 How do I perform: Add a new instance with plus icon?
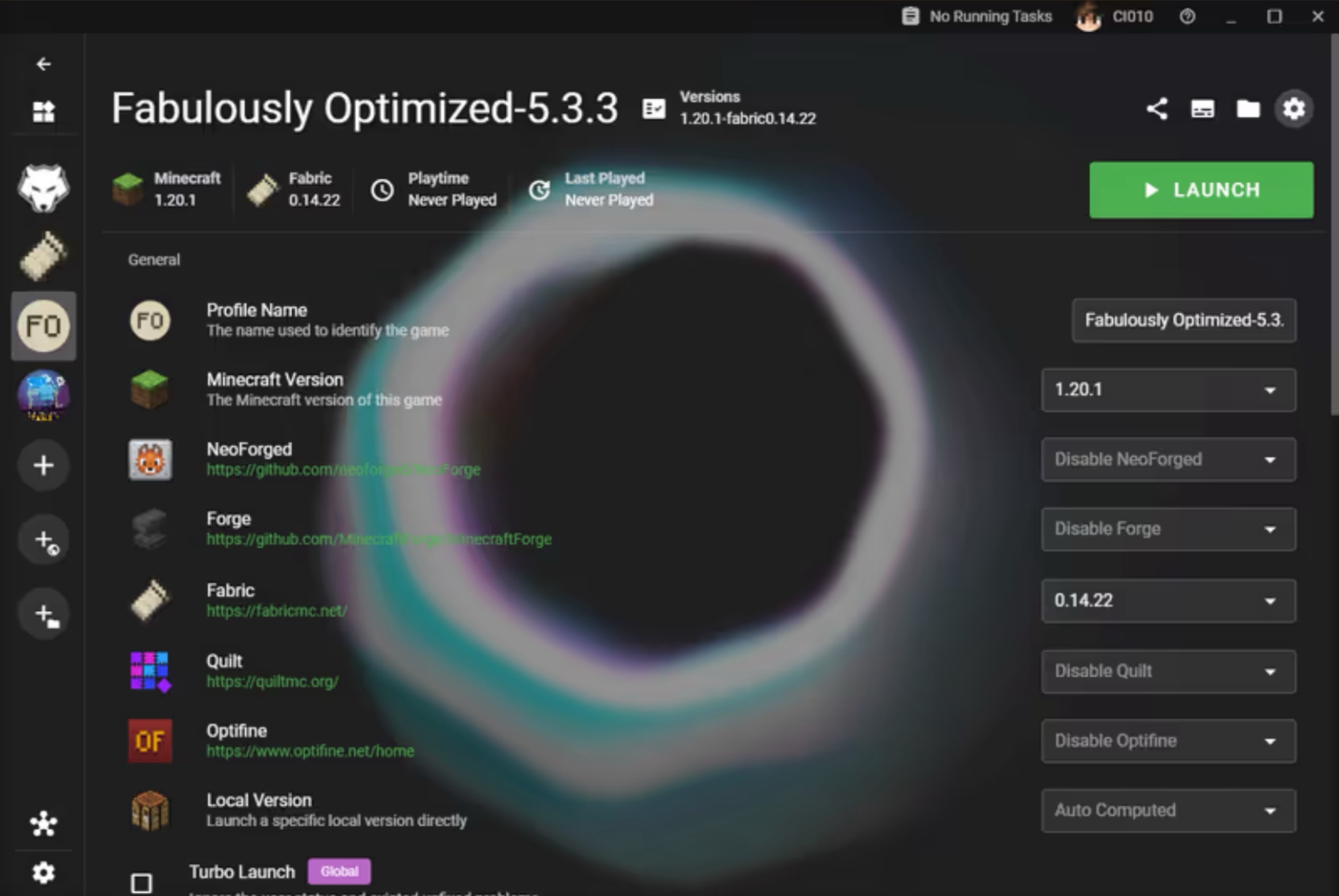click(43, 465)
